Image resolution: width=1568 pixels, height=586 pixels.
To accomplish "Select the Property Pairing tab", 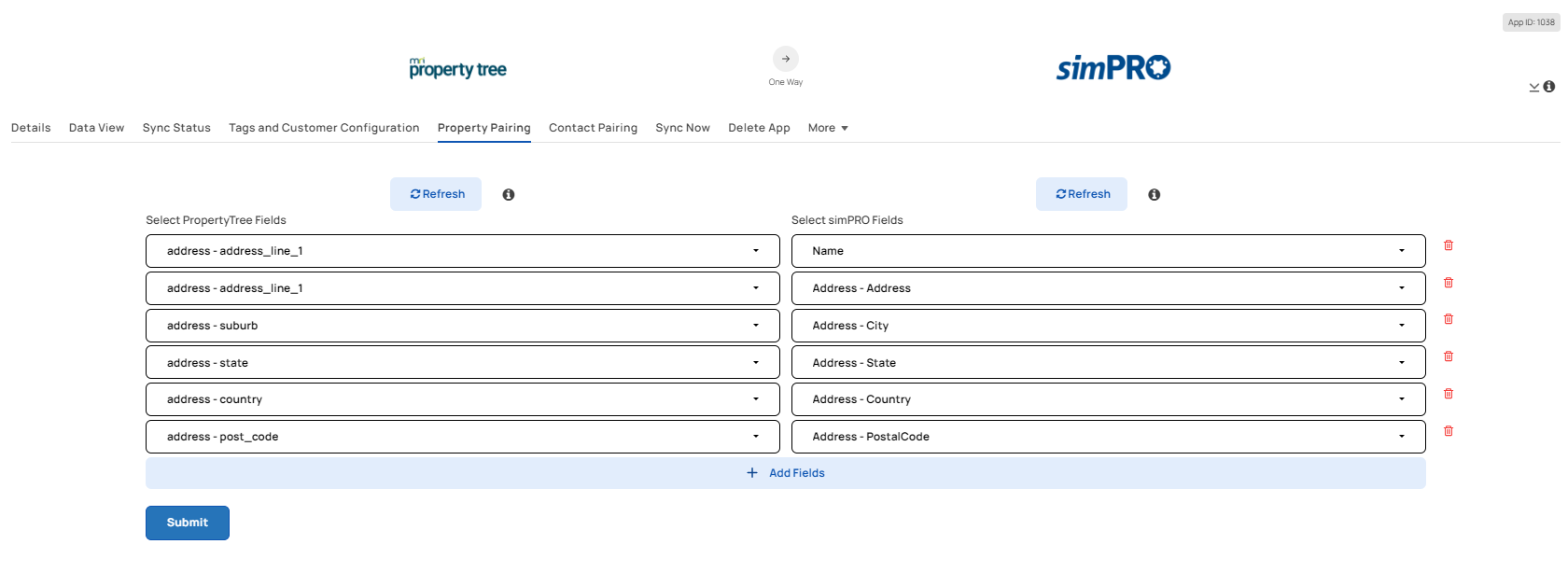I will tap(484, 128).
